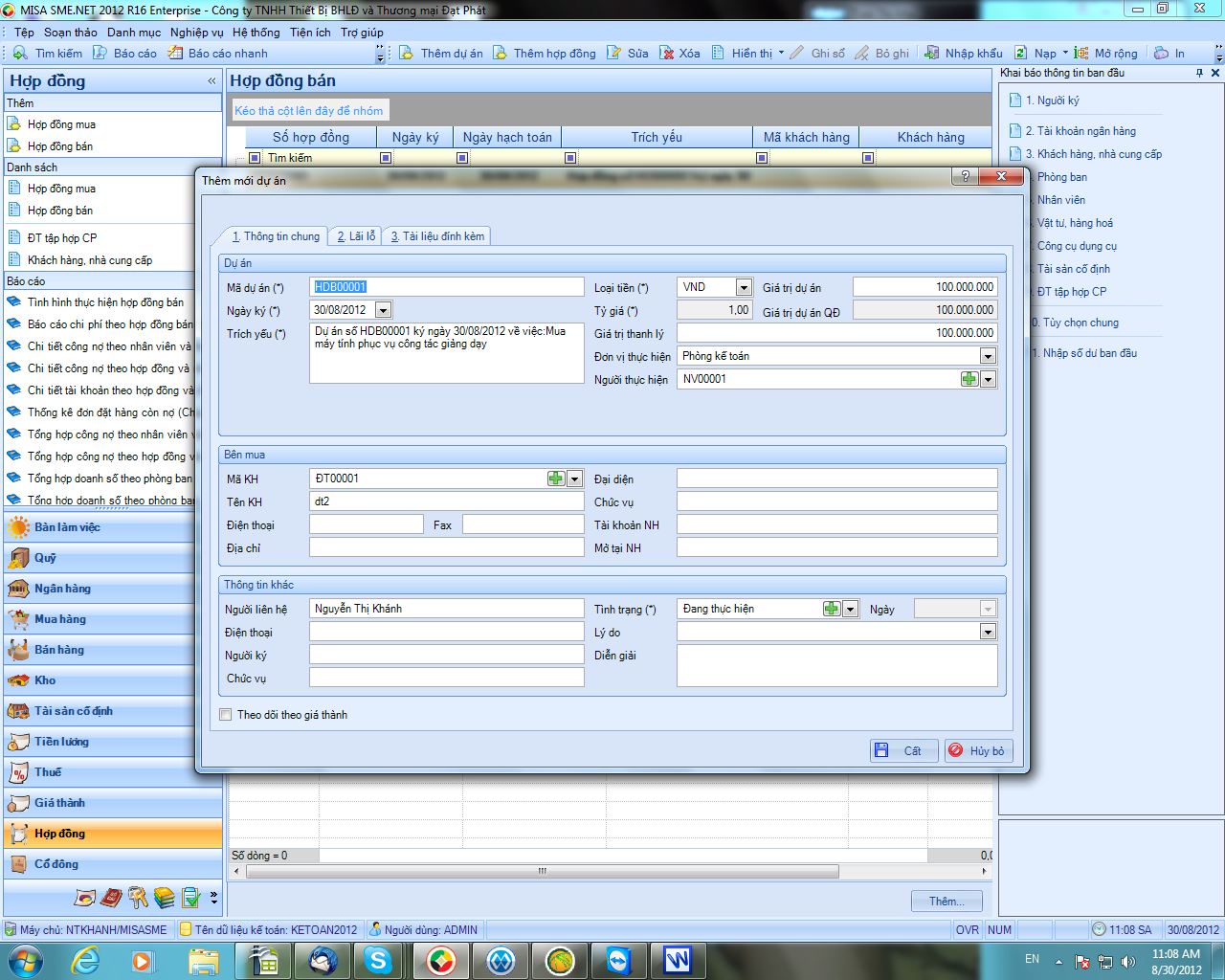Open Báo cáo from the toolbar
This screenshot has width=1225, height=980.
click(x=124, y=54)
